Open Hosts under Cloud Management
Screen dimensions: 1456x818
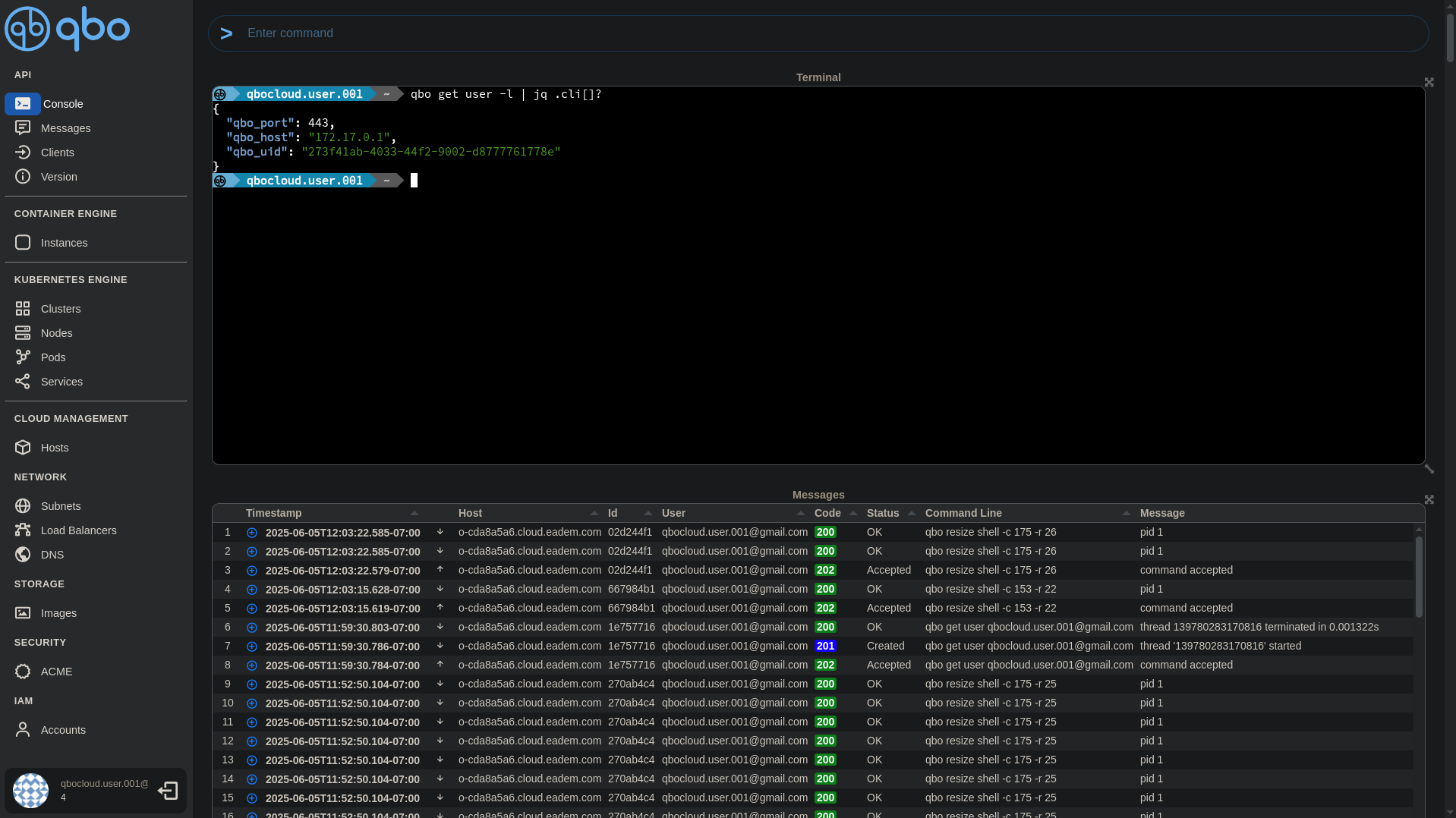click(x=23, y=447)
